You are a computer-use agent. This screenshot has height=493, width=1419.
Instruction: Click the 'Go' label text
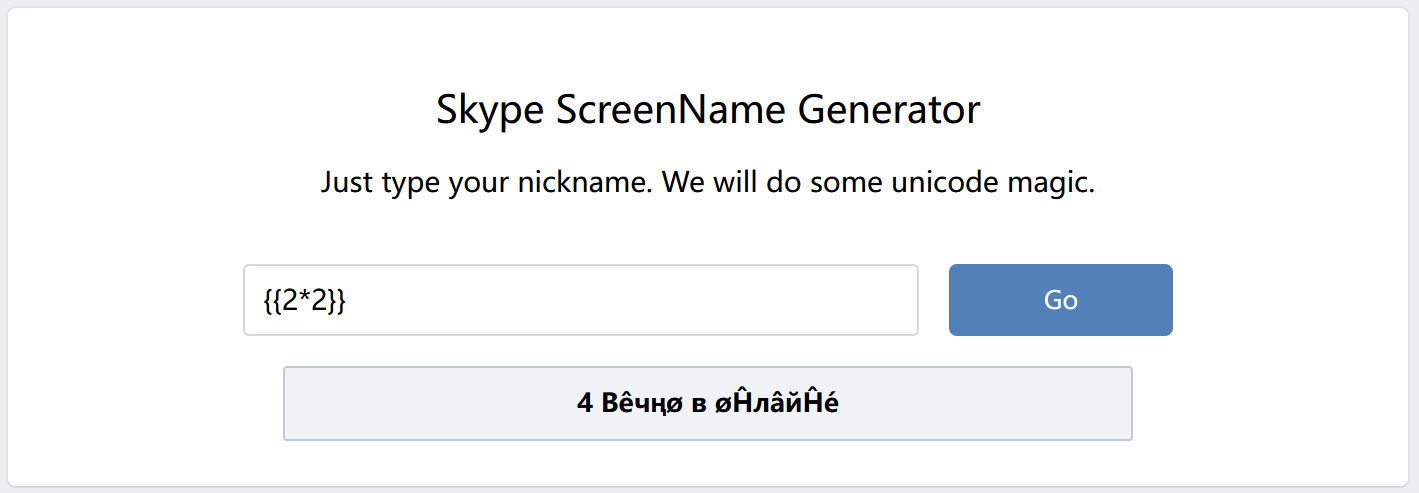coord(1060,300)
